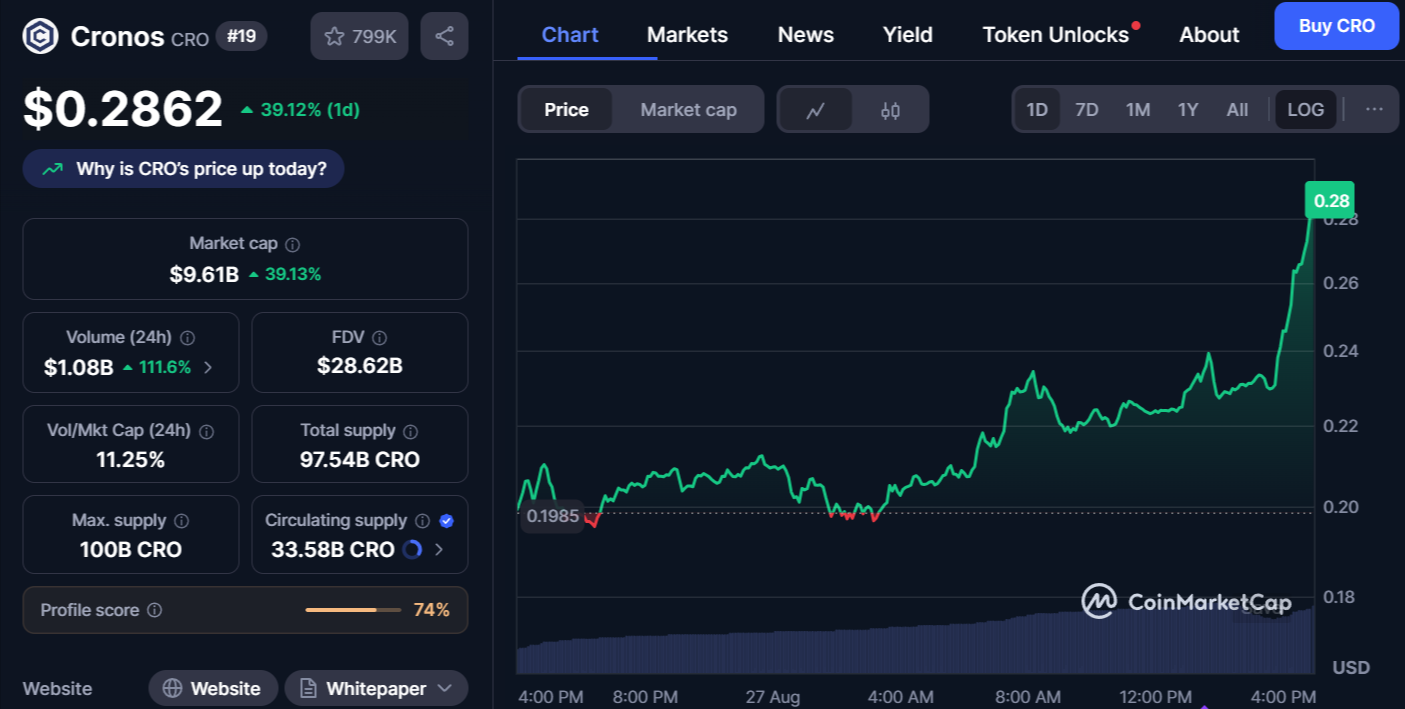Set chart range to All
This screenshot has width=1405, height=709.
pyautogui.click(x=1238, y=109)
